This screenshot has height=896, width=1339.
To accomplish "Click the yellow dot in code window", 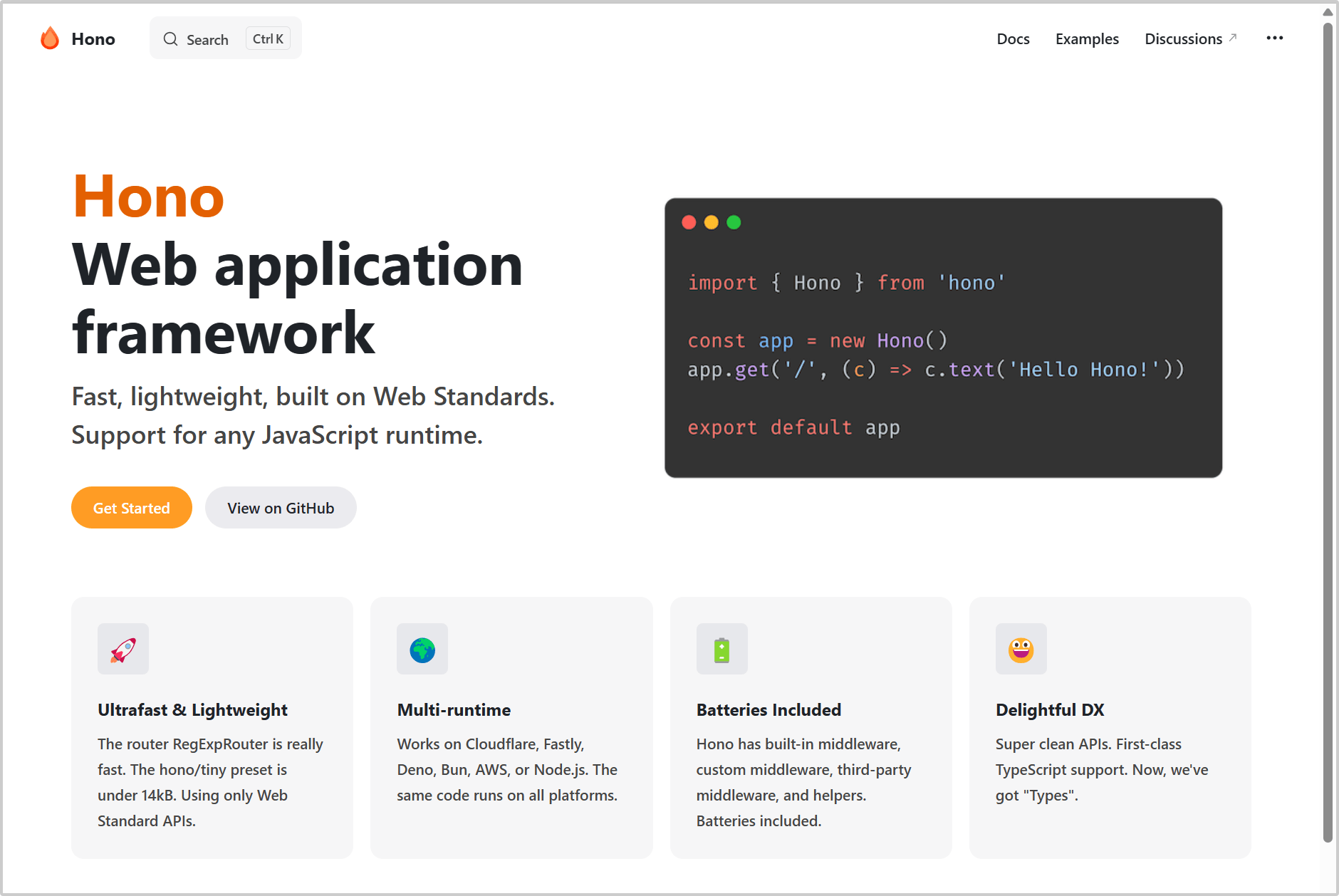I will (x=712, y=222).
